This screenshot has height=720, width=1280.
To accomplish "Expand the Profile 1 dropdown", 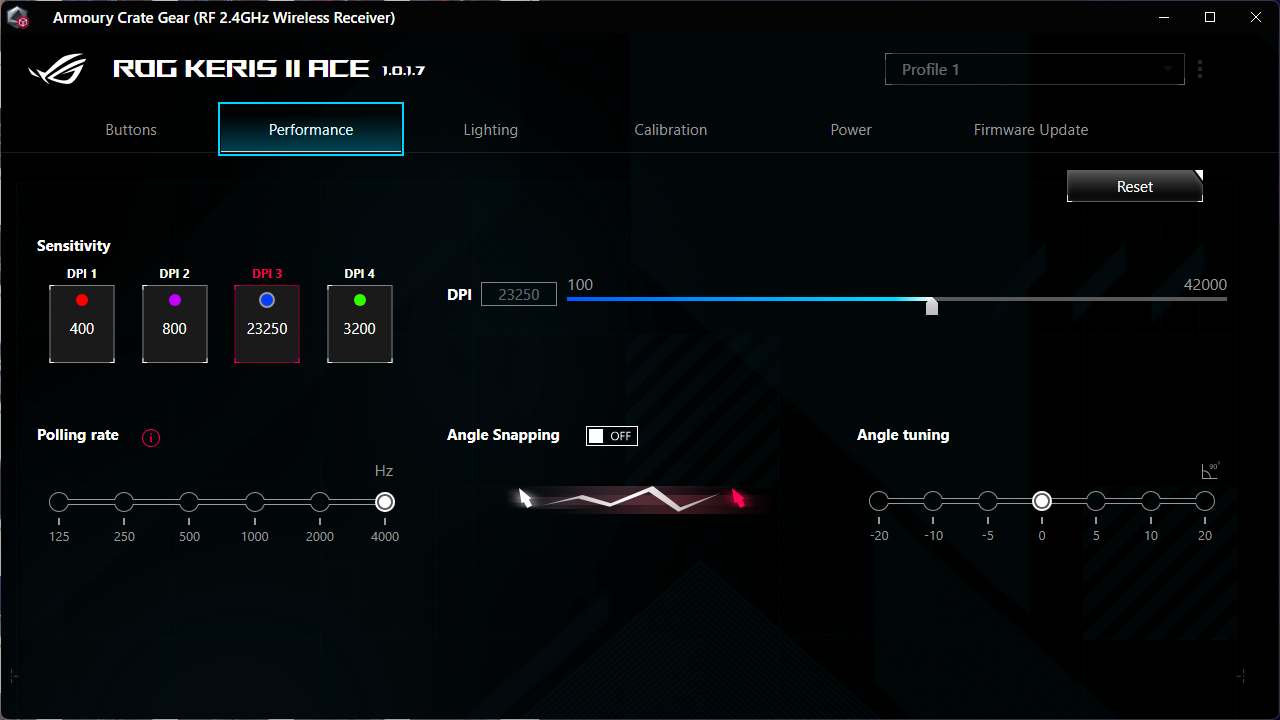I will coord(1034,69).
